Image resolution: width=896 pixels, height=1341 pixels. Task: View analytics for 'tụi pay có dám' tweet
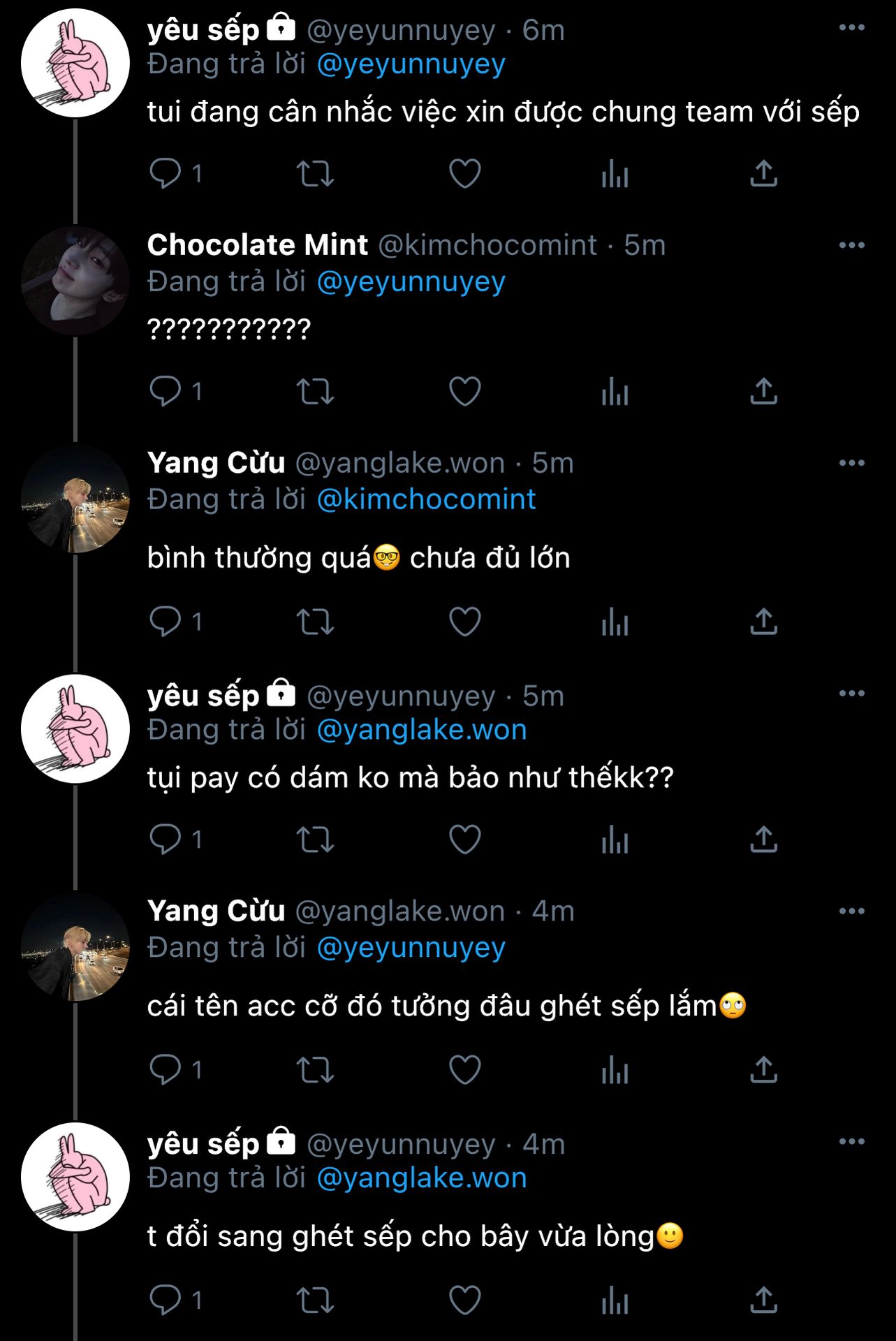coord(615,840)
